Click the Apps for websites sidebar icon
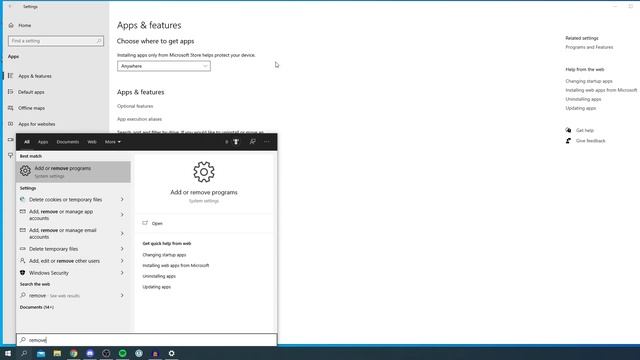 [x=11, y=124]
